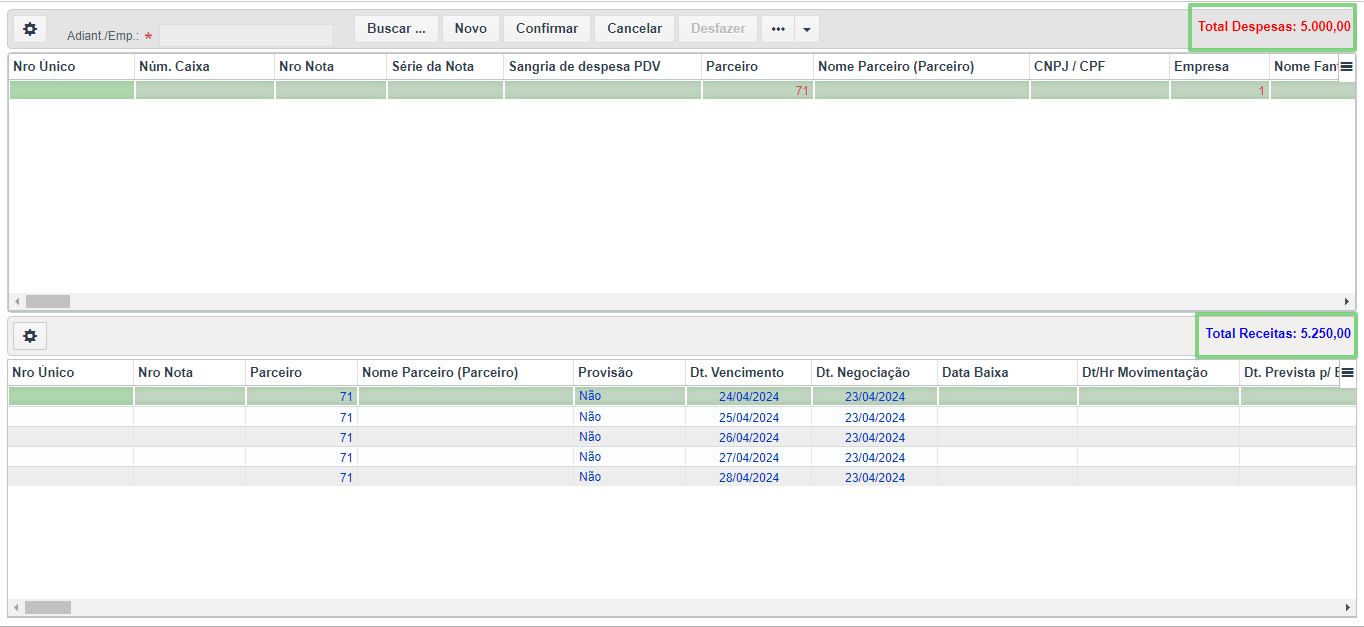Sort lower grid by Provisão column

click(x=629, y=372)
